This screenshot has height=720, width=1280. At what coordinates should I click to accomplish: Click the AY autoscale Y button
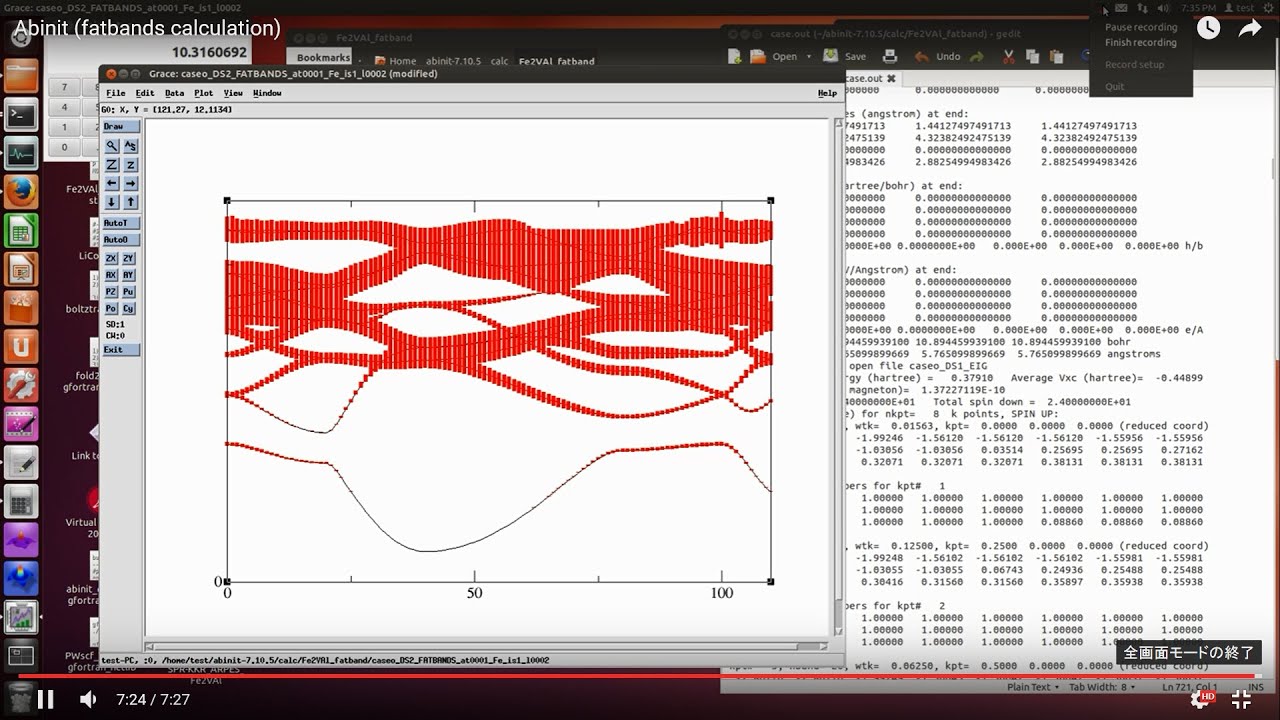click(x=129, y=275)
